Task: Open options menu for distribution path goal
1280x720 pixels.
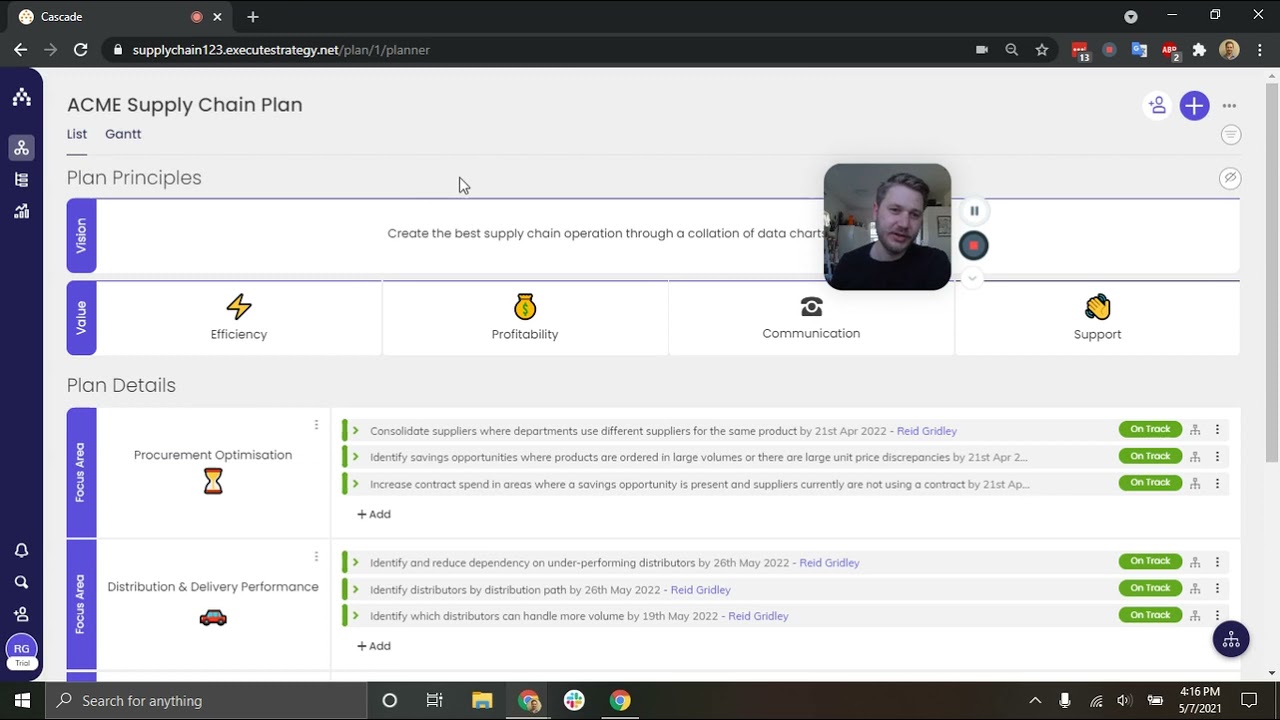Action: click(1217, 588)
